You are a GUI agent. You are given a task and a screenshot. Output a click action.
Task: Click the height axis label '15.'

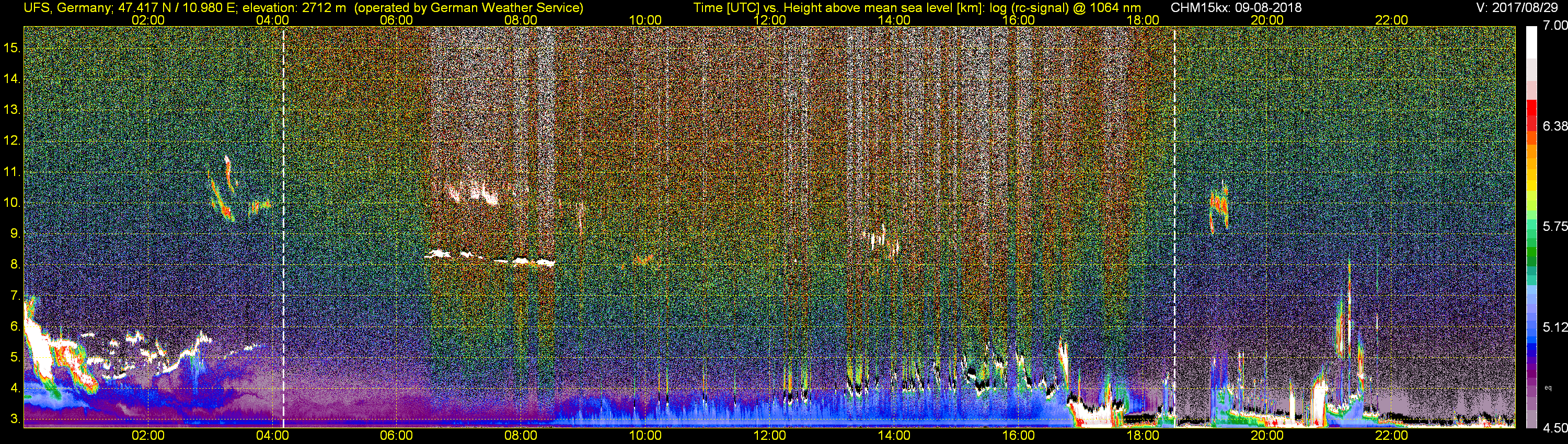[x=12, y=48]
